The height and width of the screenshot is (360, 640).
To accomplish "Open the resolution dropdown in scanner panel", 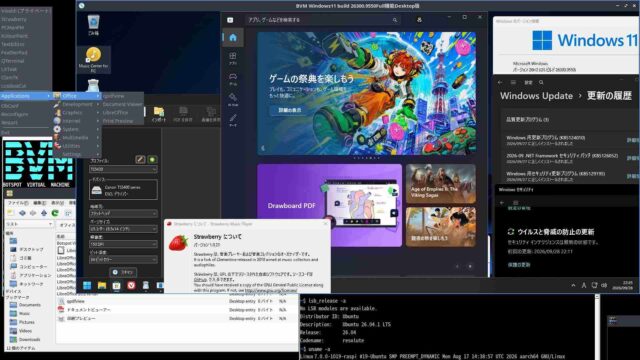I will point(123,244).
